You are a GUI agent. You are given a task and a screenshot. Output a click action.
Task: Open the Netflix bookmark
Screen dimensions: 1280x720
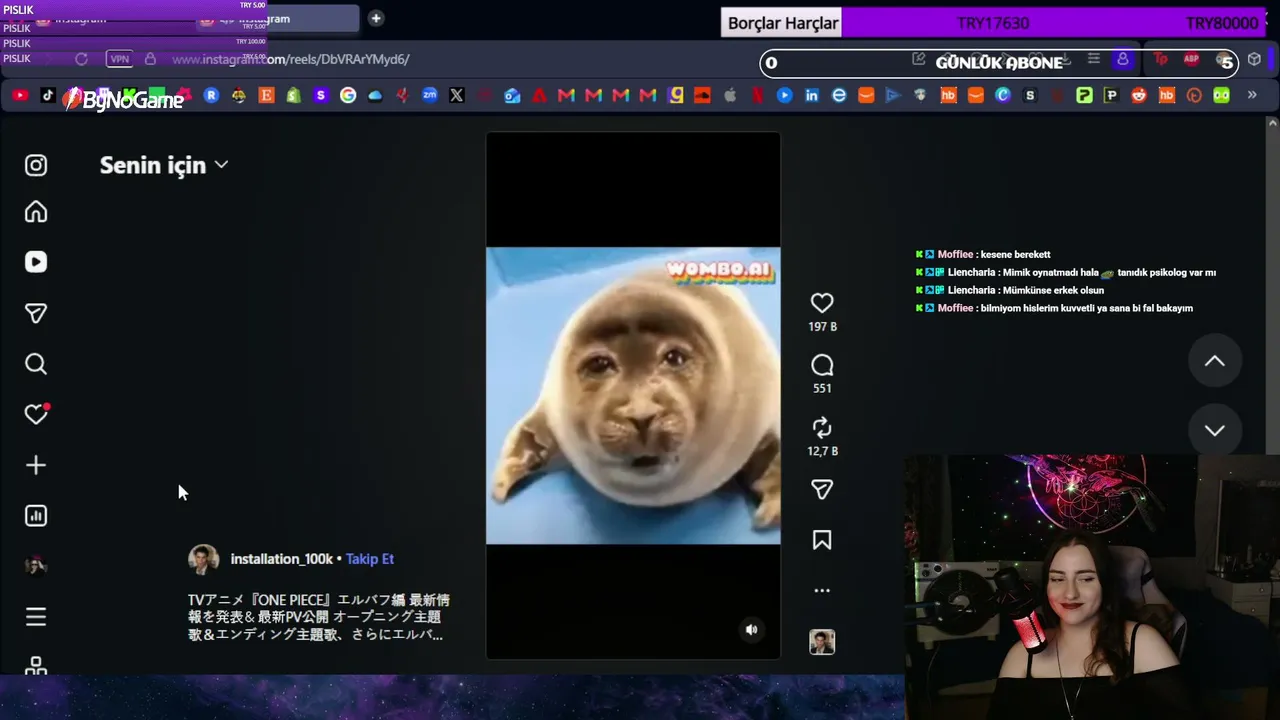757,95
